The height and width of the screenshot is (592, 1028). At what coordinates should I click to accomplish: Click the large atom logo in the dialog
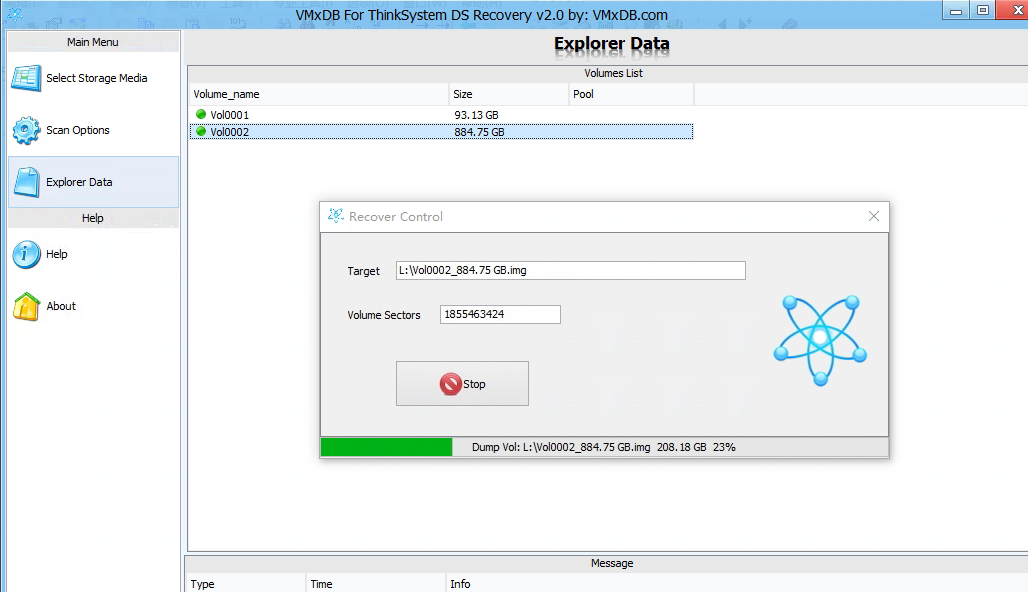coord(820,340)
